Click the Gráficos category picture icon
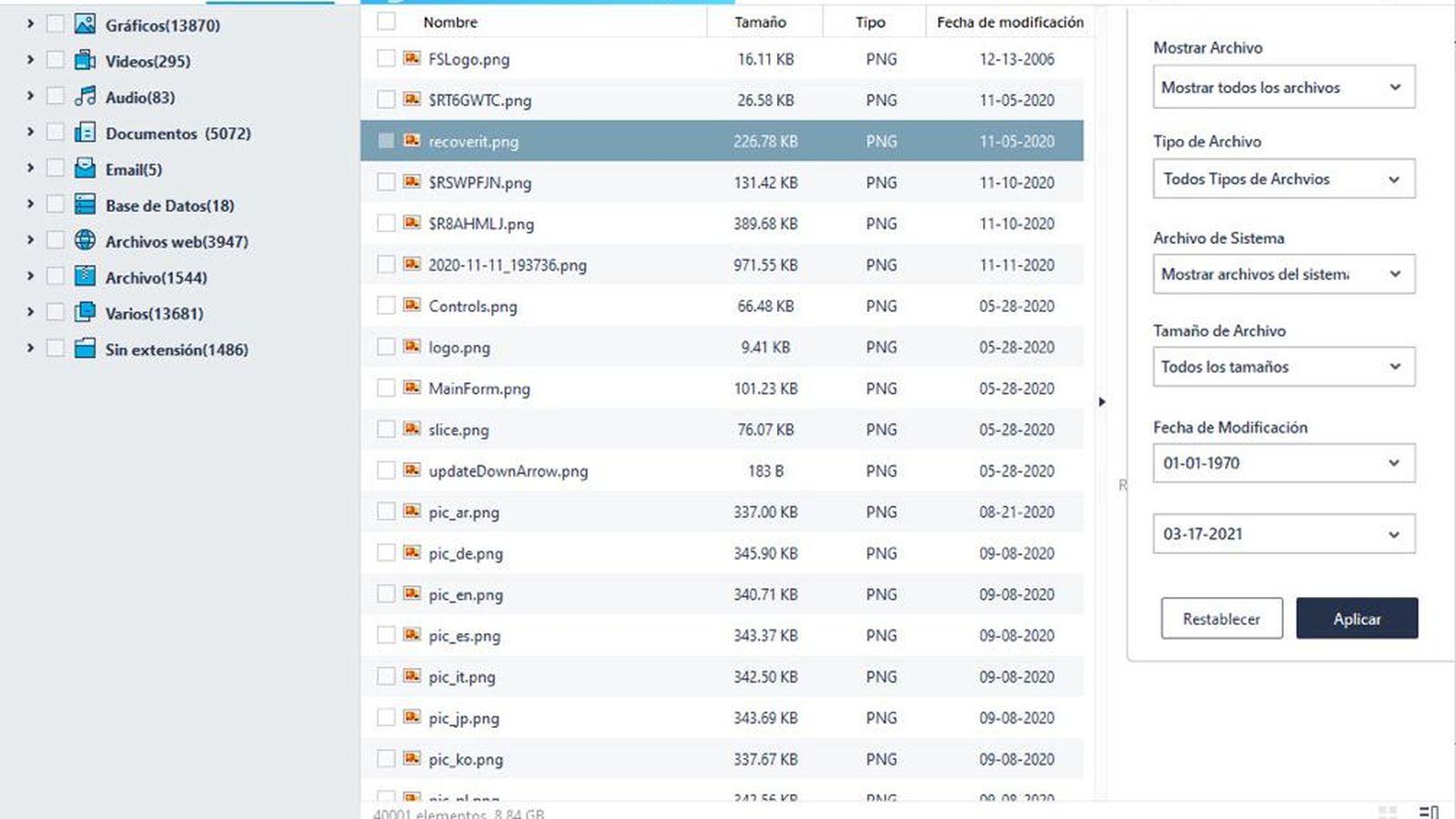 coord(85,25)
